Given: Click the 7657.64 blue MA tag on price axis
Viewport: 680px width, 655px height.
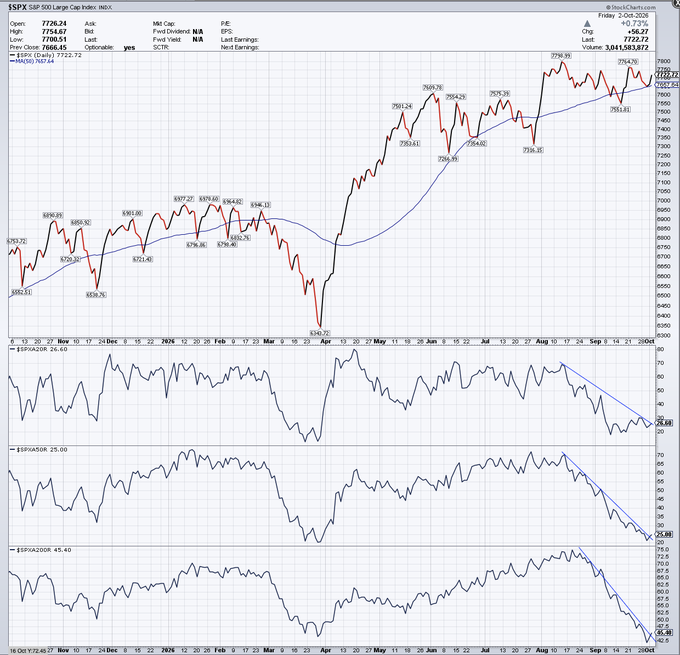Looking at the screenshot, I should click(668, 84).
